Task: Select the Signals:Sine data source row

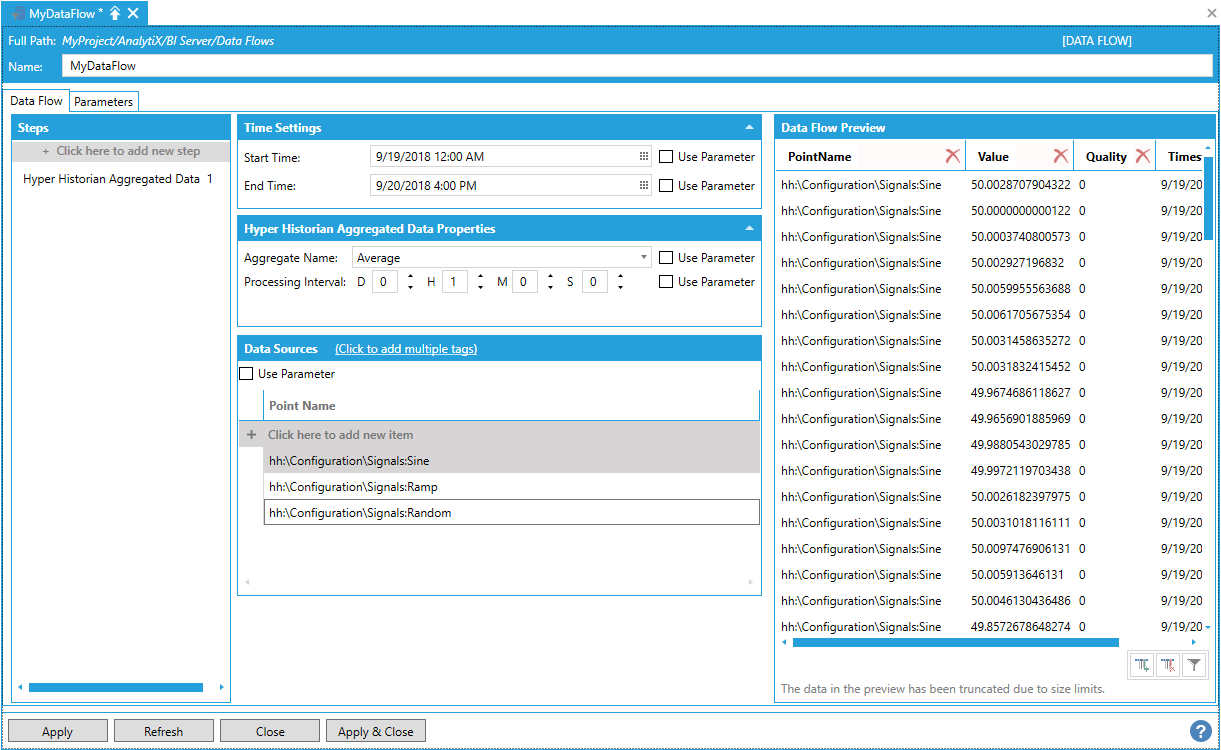Action: tap(511, 461)
